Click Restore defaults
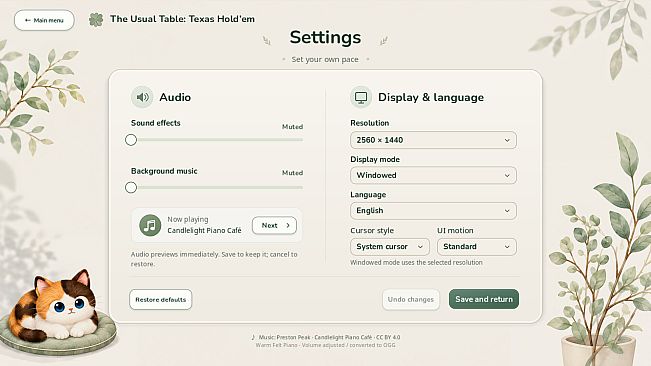 (161, 300)
